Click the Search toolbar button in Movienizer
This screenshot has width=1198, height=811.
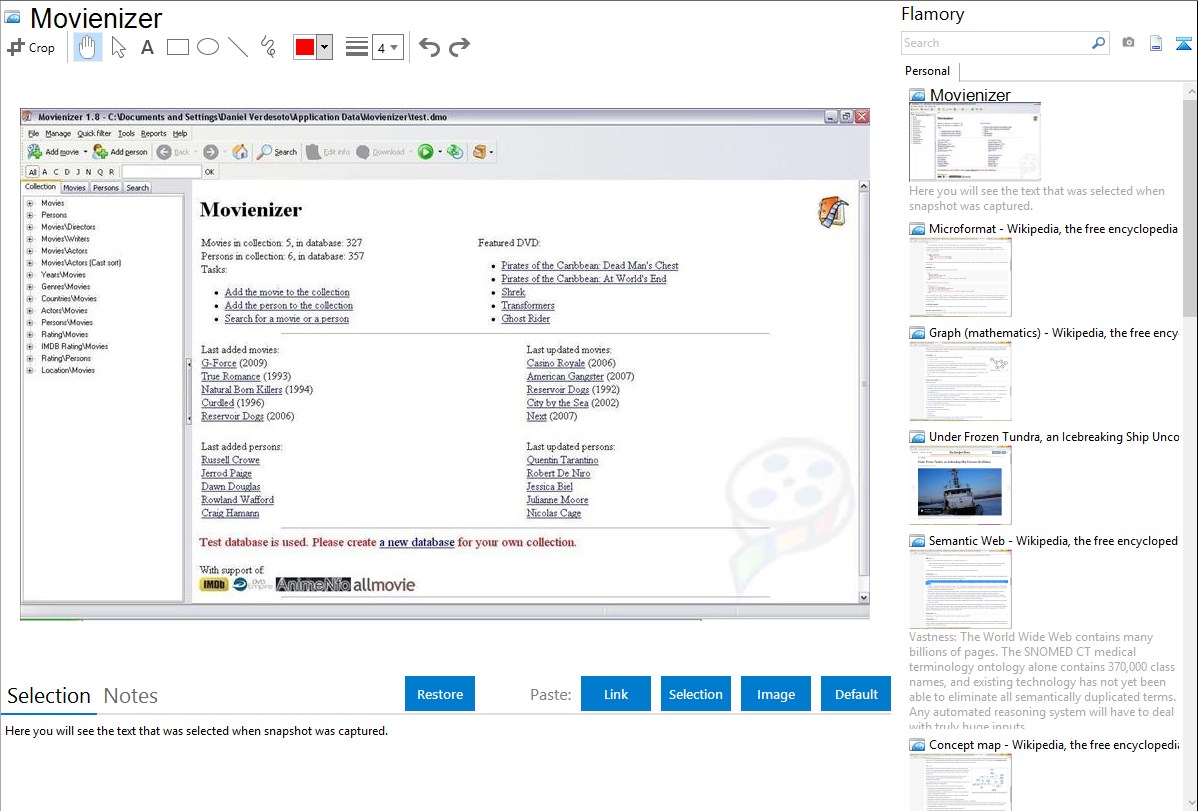point(277,151)
